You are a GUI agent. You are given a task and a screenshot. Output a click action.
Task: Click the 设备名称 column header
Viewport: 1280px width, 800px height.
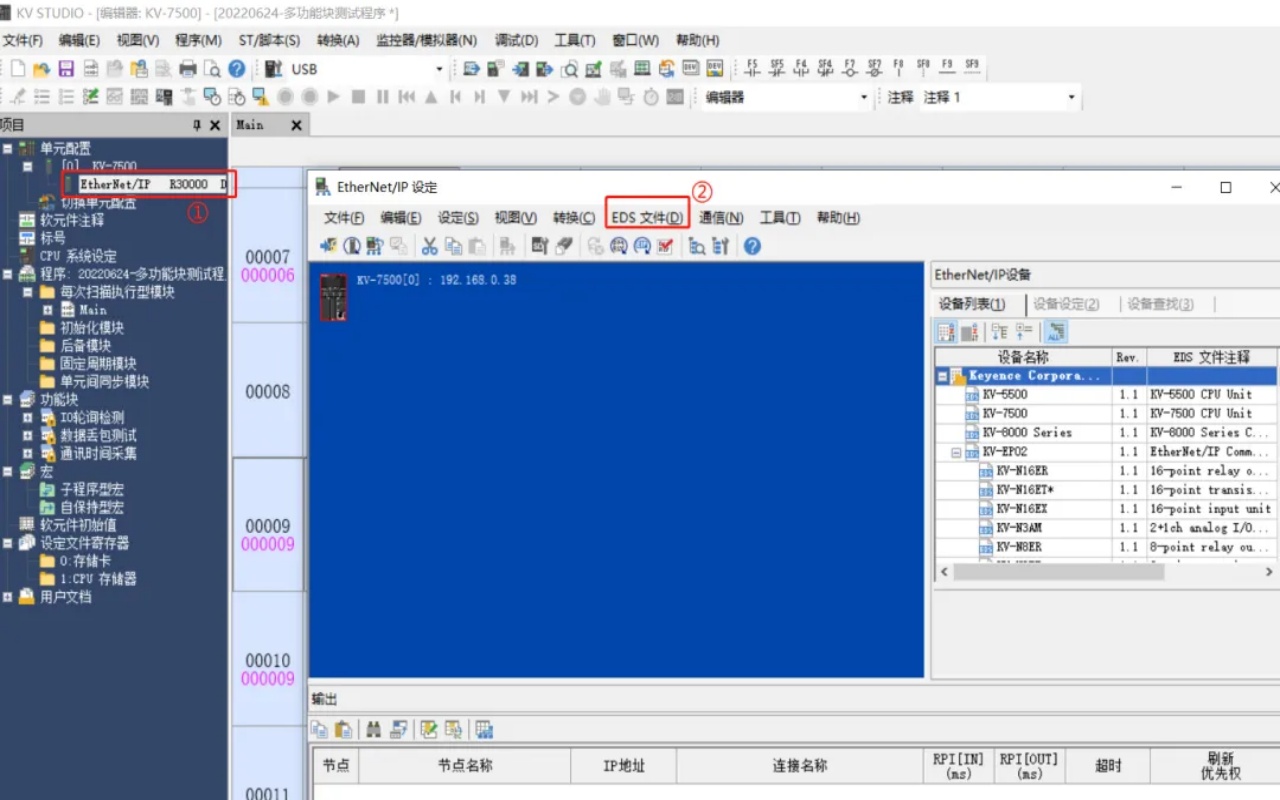point(1023,357)
